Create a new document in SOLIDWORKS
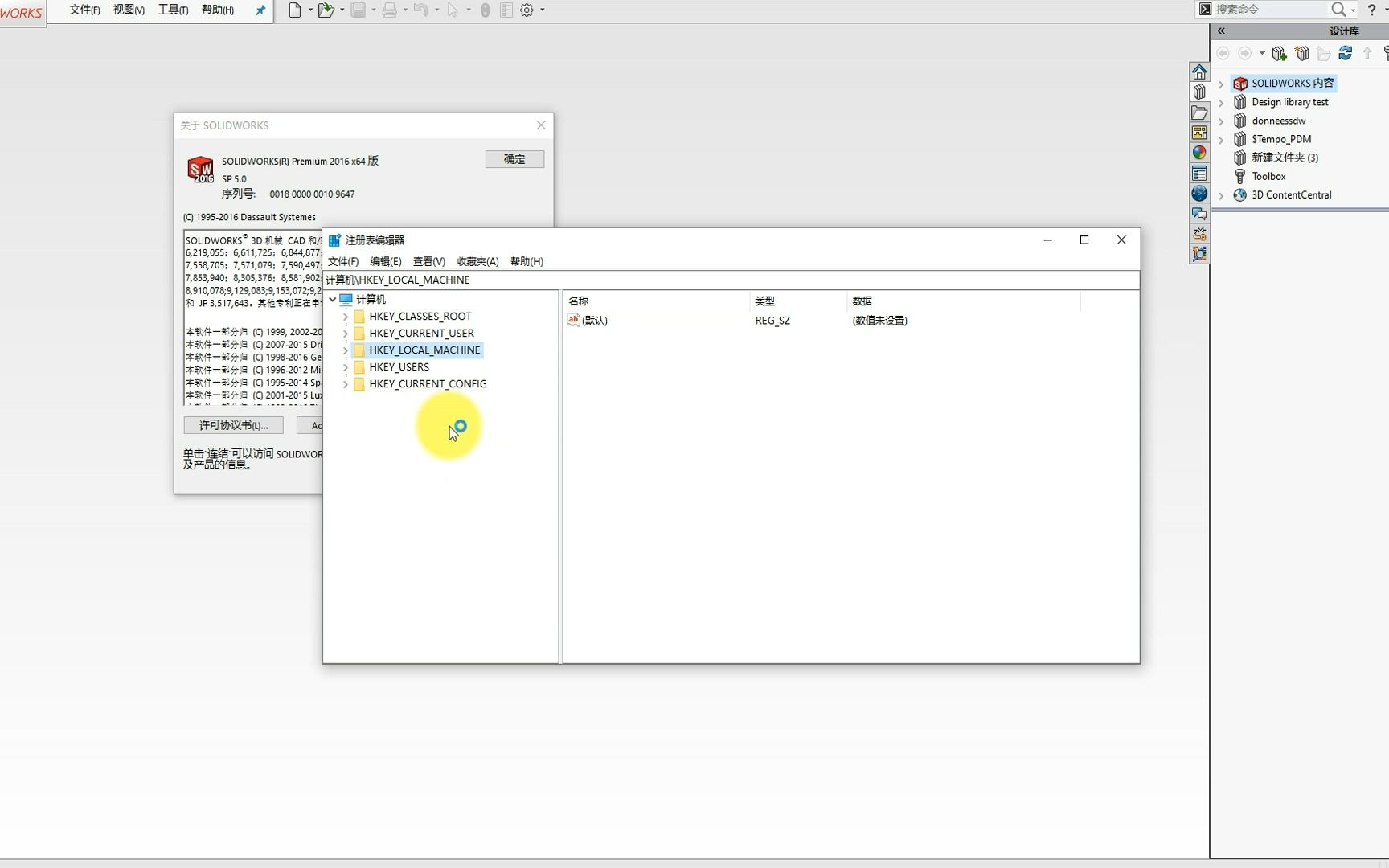This screenshot has height=868, width=1389. [x=295, y=10]
